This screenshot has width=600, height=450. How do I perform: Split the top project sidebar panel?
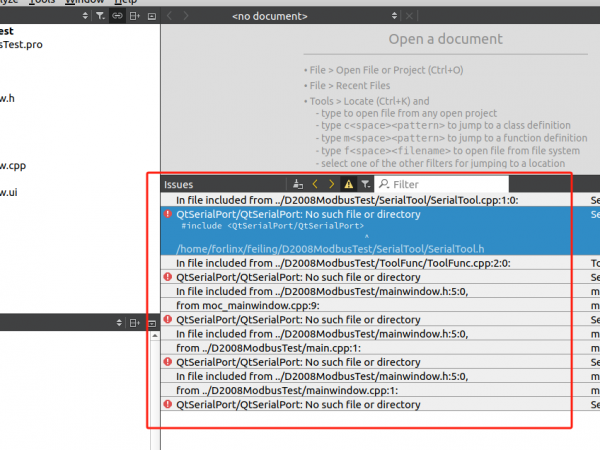[x=135, y=17]
